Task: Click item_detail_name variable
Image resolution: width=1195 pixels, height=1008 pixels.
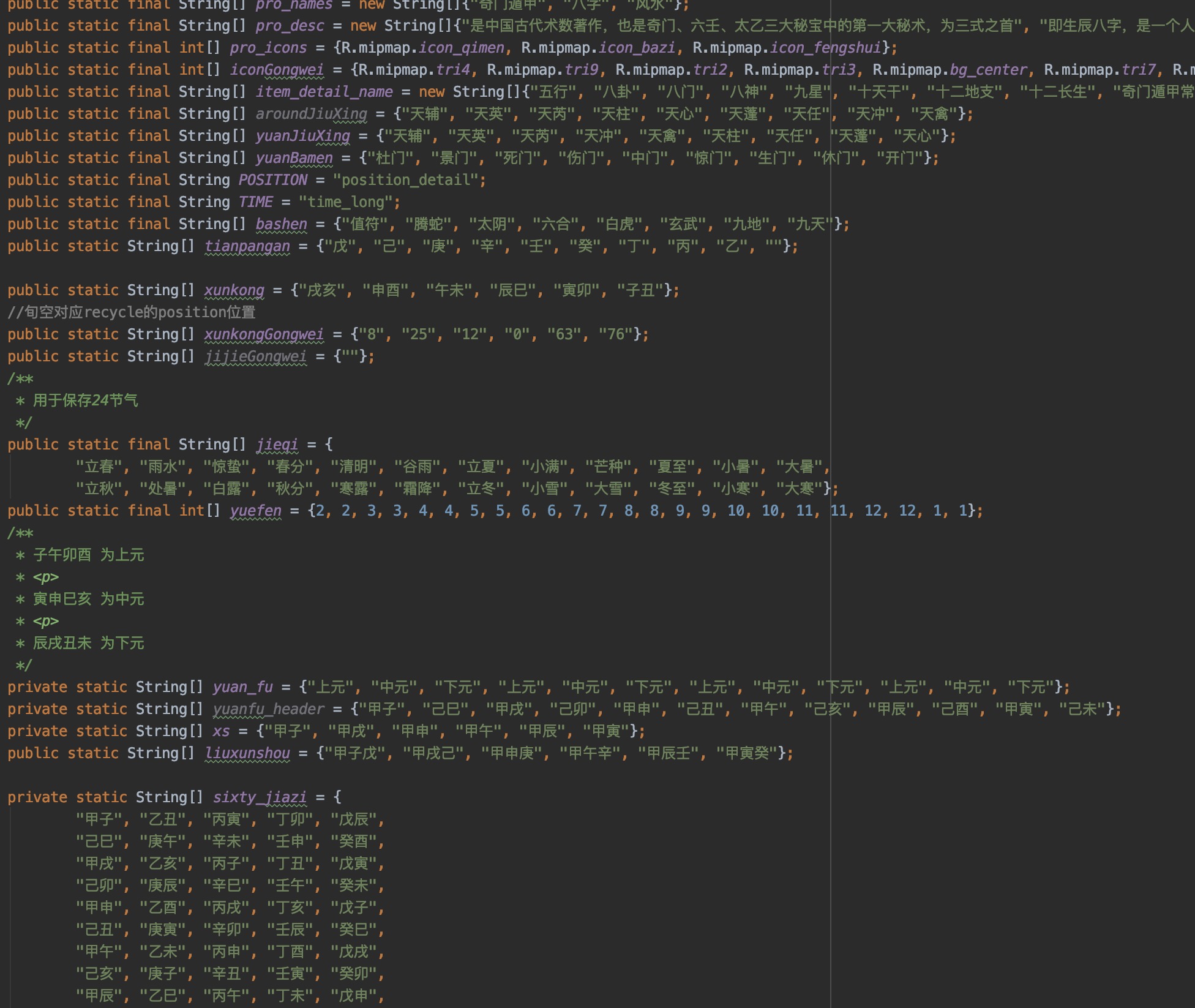Action: click(x=324, y=92)
